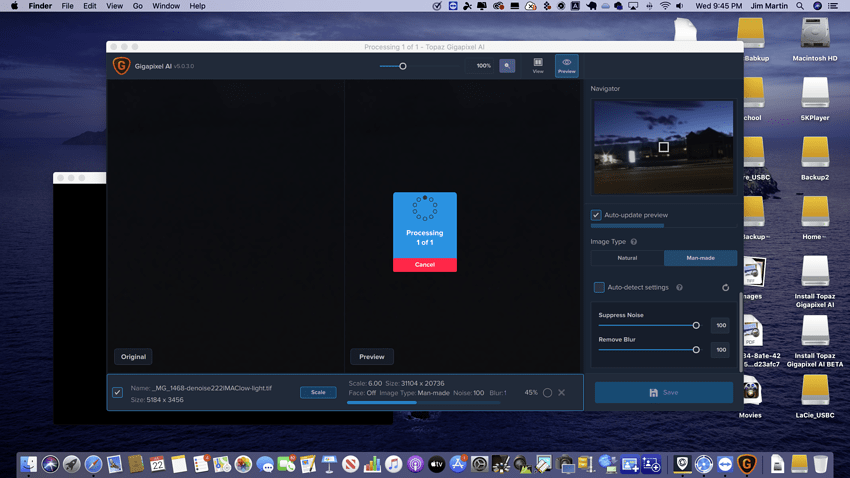Open the Apple menu
850x478 pixels.
click(x=14, y=6)
